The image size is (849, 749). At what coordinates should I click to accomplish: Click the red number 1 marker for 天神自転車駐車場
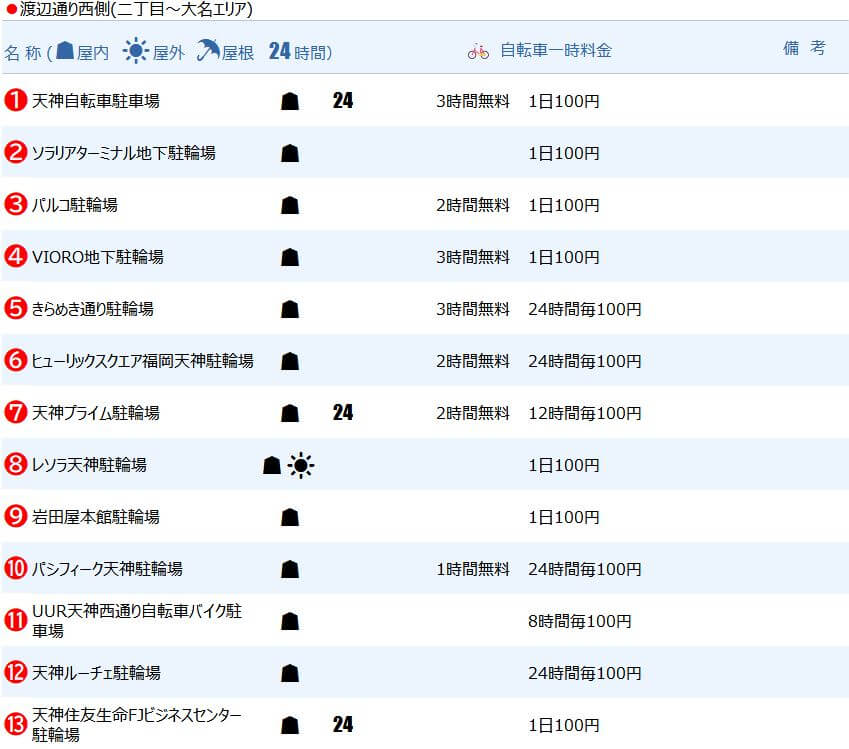pyautogui.click(x=16, y=101)
